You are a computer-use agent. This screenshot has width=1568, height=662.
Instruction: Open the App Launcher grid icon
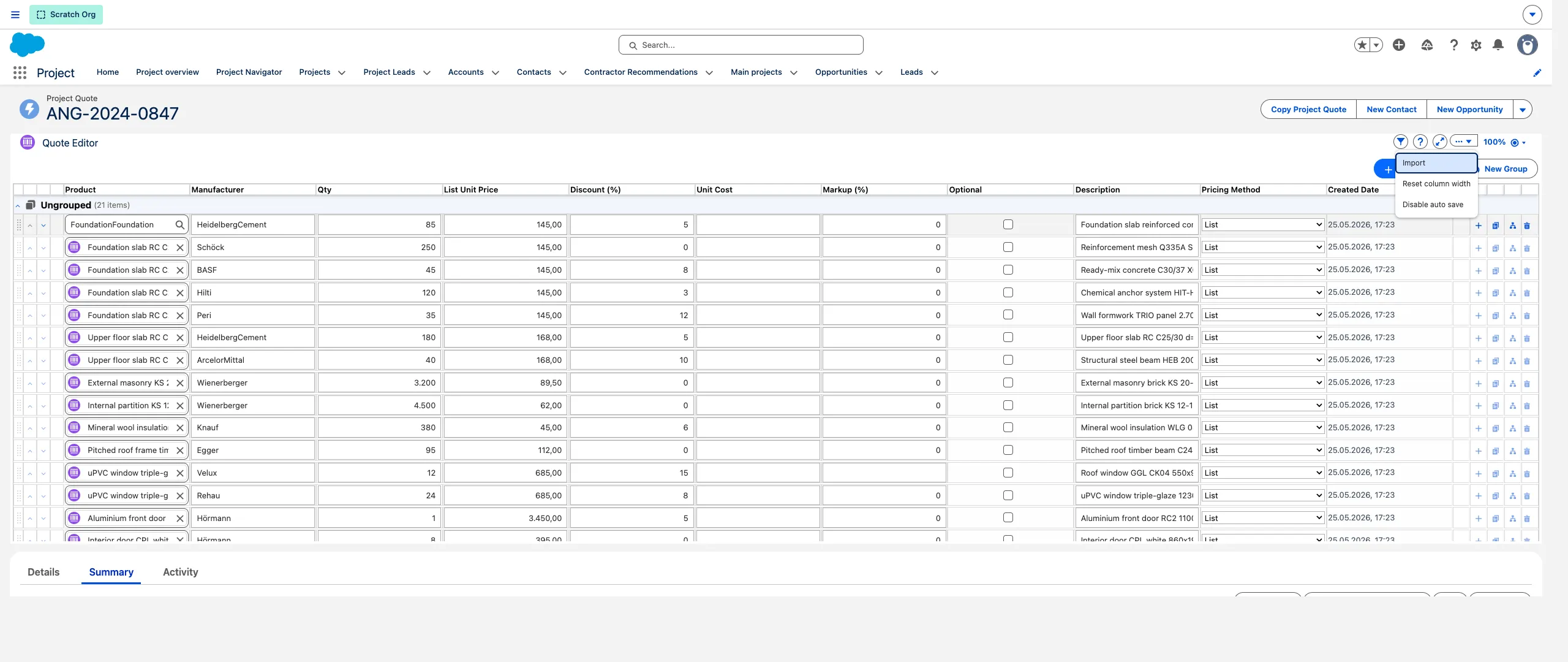click(x=20, y=72)
